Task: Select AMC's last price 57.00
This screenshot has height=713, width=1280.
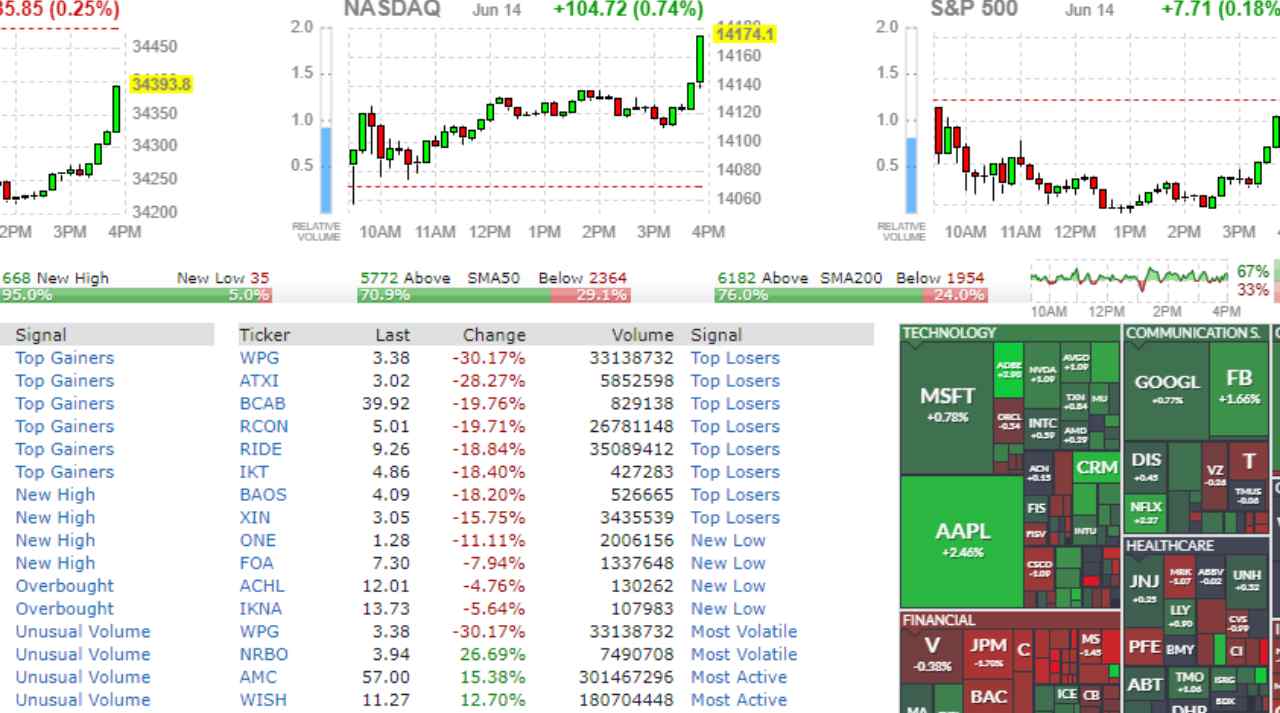Action: pos(388,678)
